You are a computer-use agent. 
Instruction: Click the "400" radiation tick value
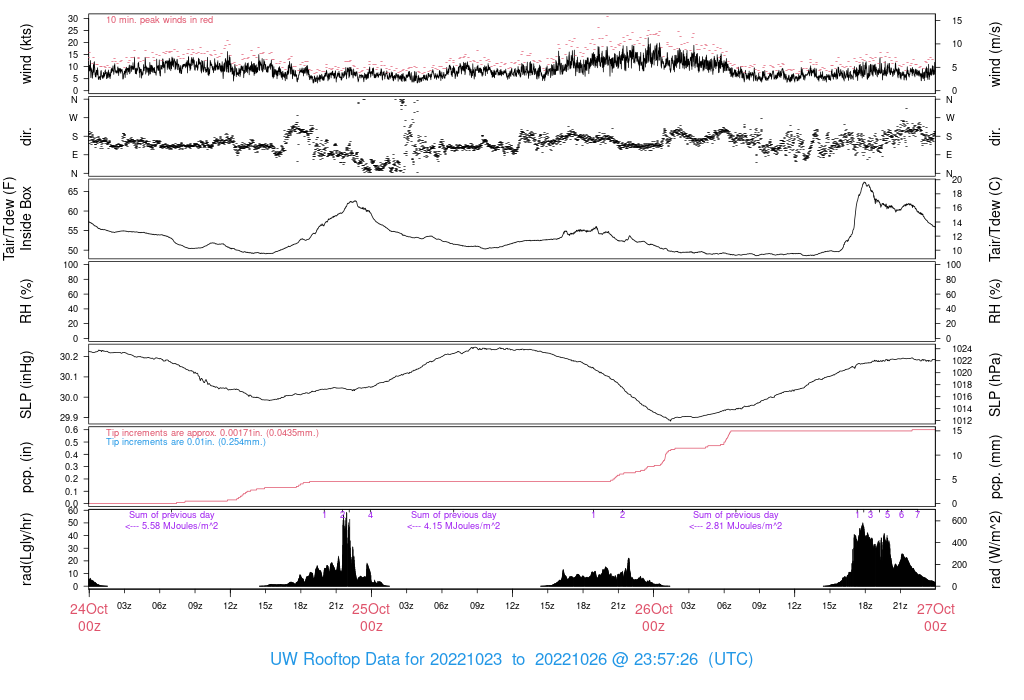click(x=959, y=543)
